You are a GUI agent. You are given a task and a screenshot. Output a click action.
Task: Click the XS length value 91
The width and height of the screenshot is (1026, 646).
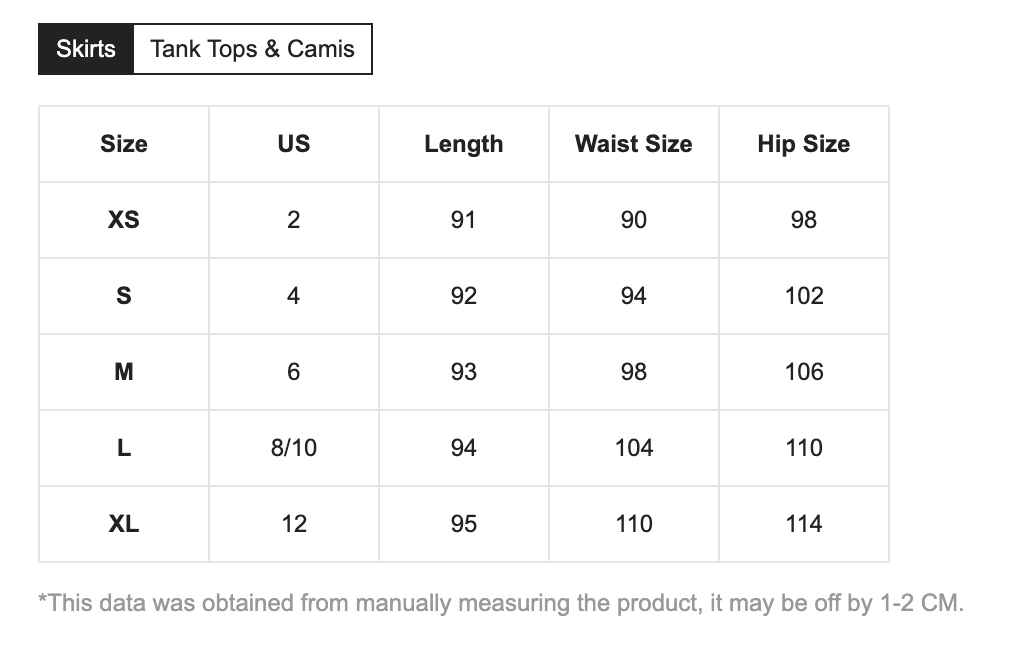point(464,220)
